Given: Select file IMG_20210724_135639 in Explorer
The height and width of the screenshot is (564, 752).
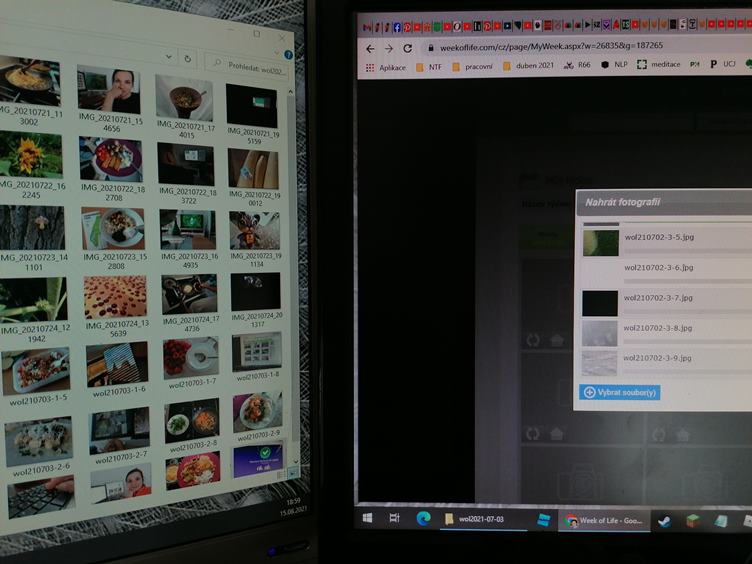Looking at the screenshot, I should 116,306.
